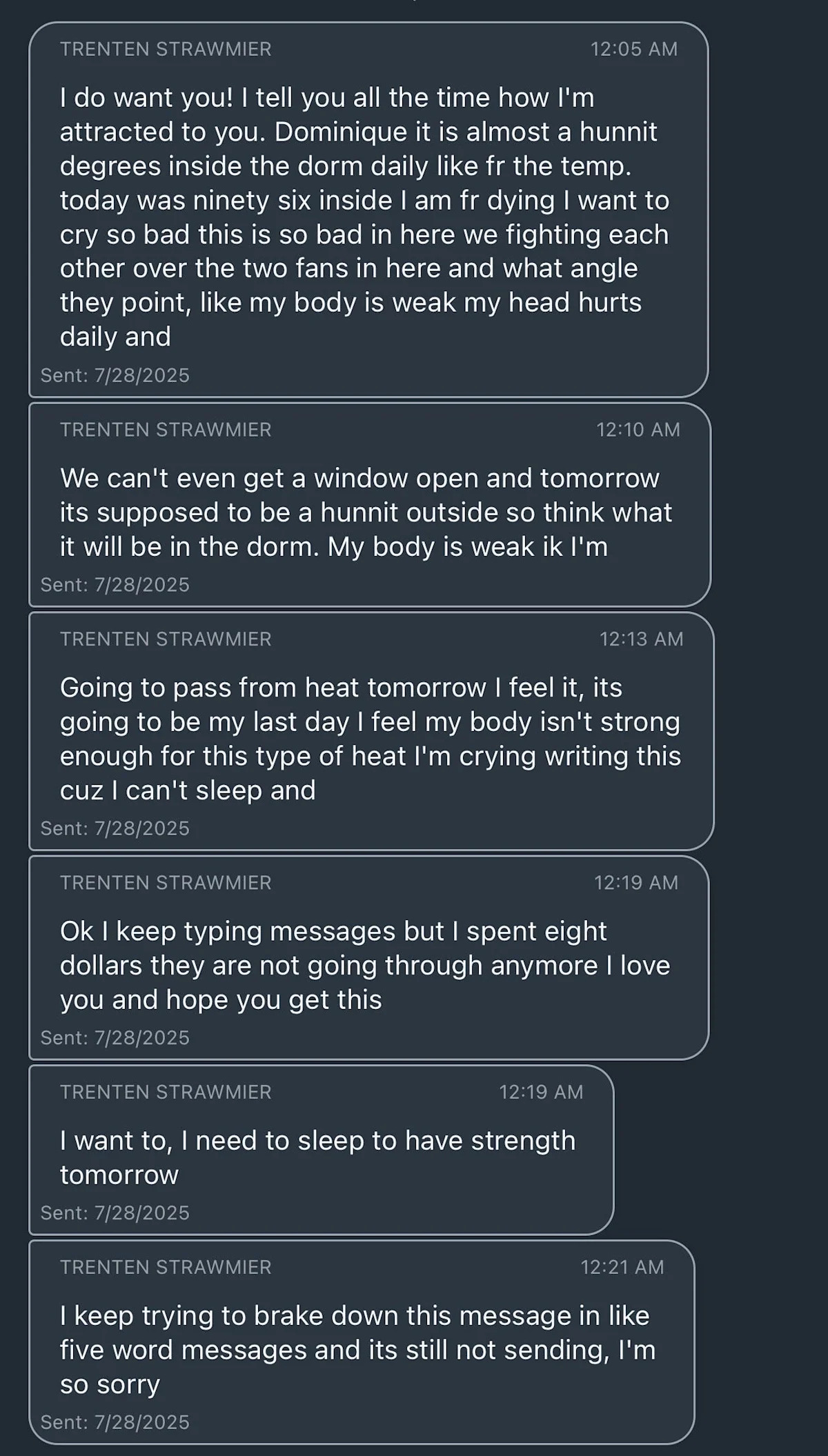Tap the 12:21 AM timestamp
Viewport: 828px width, 1456px height.
pos(622,1266)
